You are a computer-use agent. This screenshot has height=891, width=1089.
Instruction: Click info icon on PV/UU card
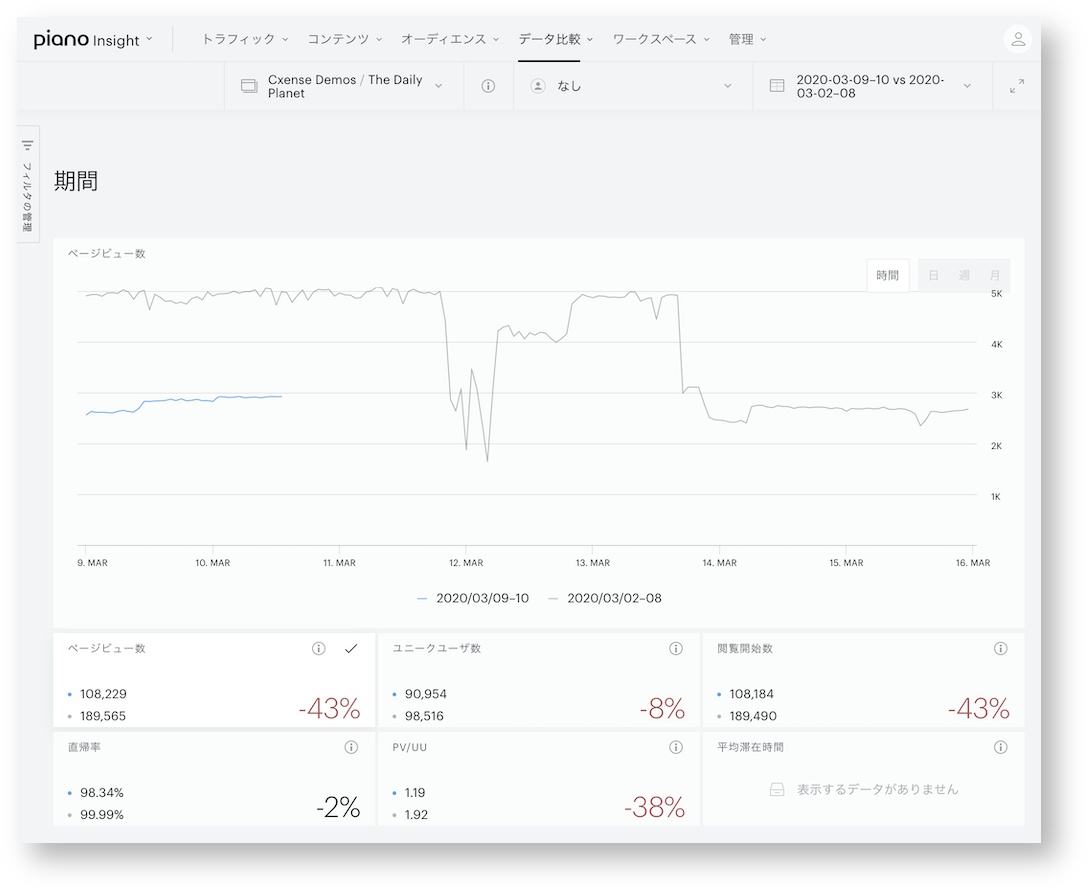coord(676,747)
